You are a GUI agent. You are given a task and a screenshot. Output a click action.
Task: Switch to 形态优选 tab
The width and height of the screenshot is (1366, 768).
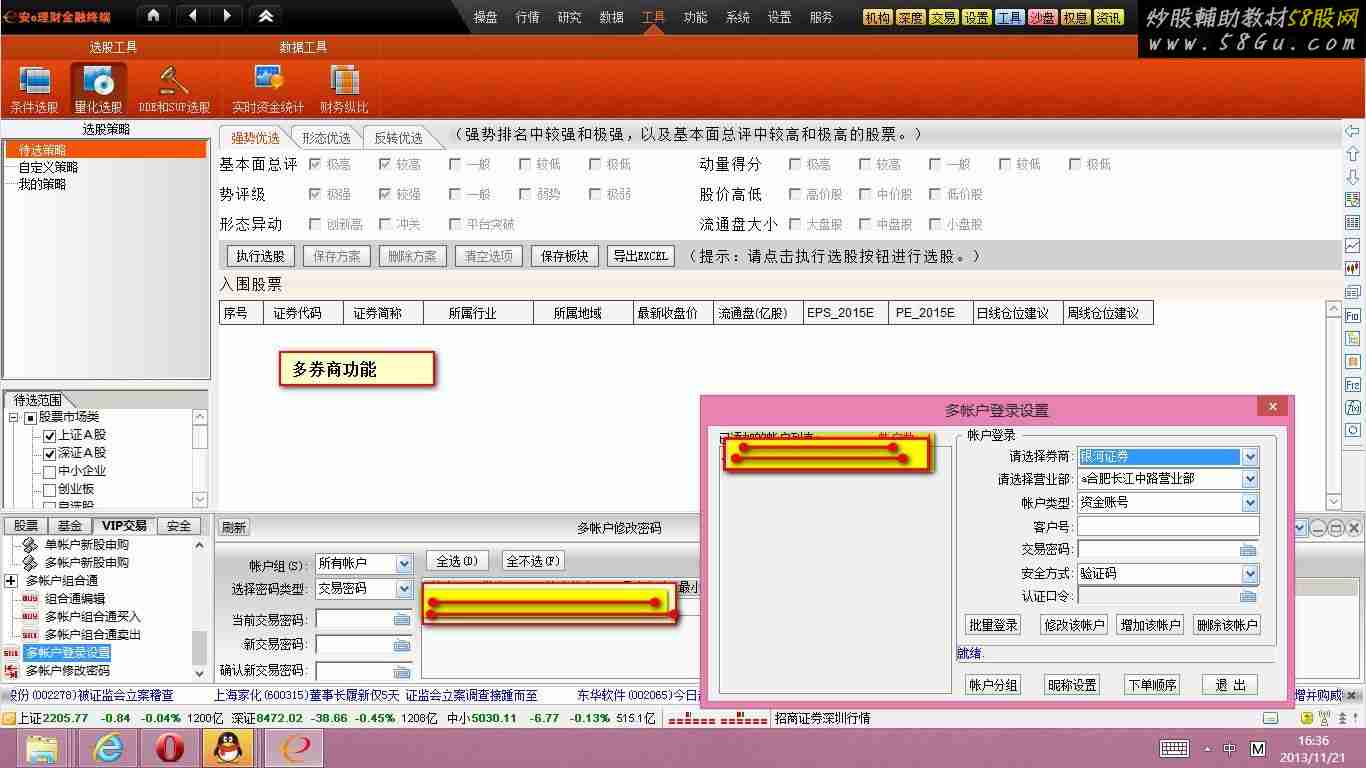326,138
